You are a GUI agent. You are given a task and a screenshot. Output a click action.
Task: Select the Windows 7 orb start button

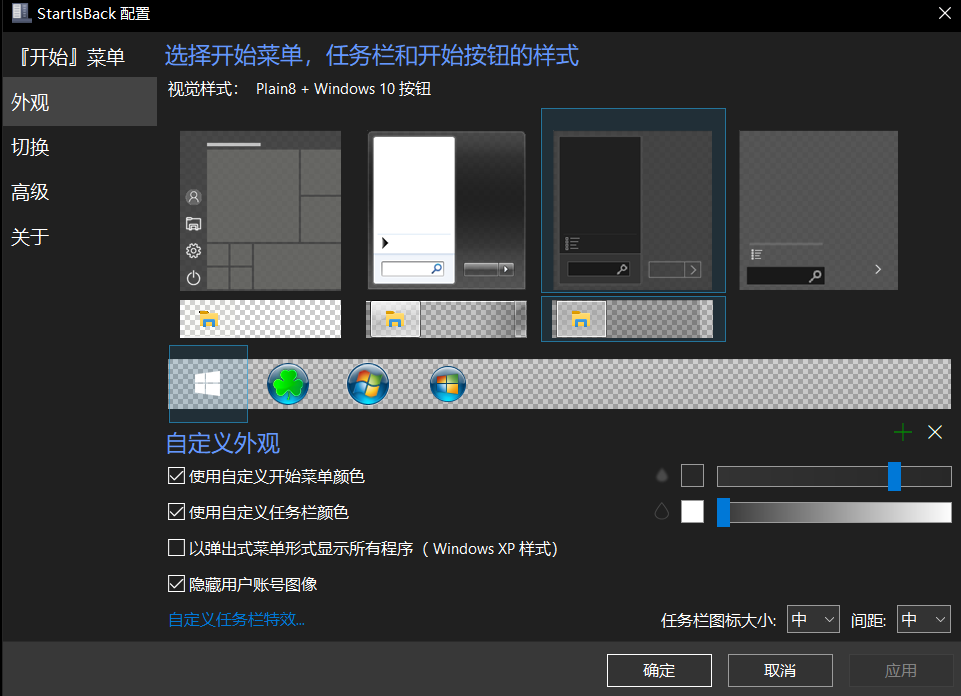(x=367, y=384)
